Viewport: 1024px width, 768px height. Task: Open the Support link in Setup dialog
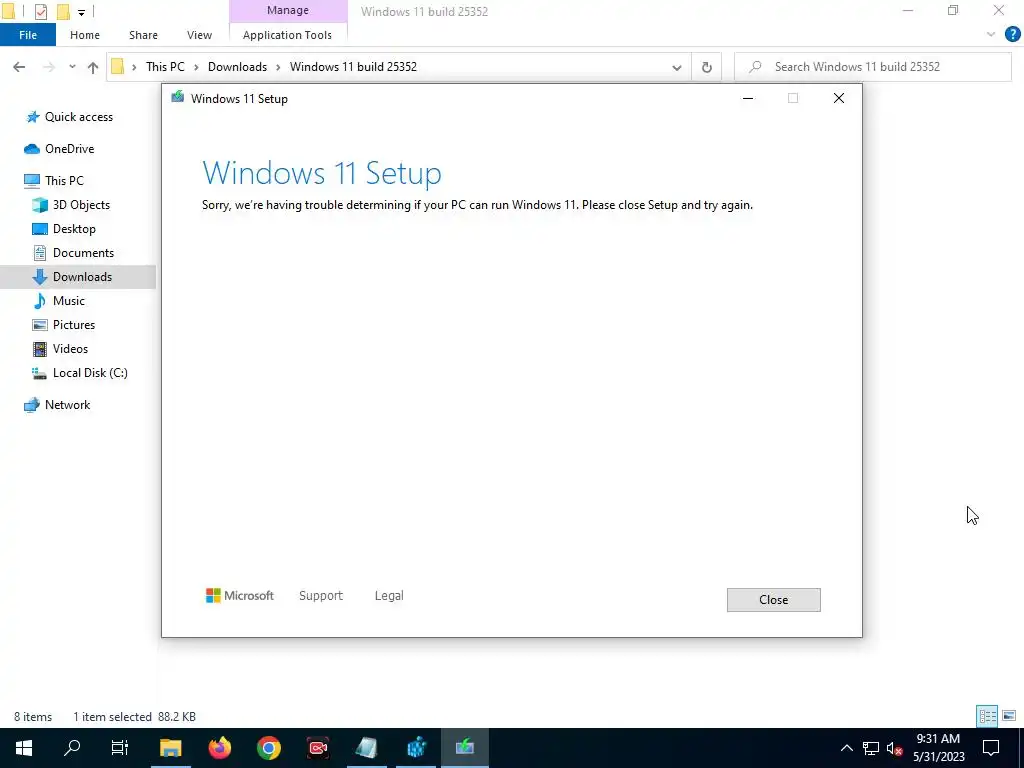(x=321, y=596)
